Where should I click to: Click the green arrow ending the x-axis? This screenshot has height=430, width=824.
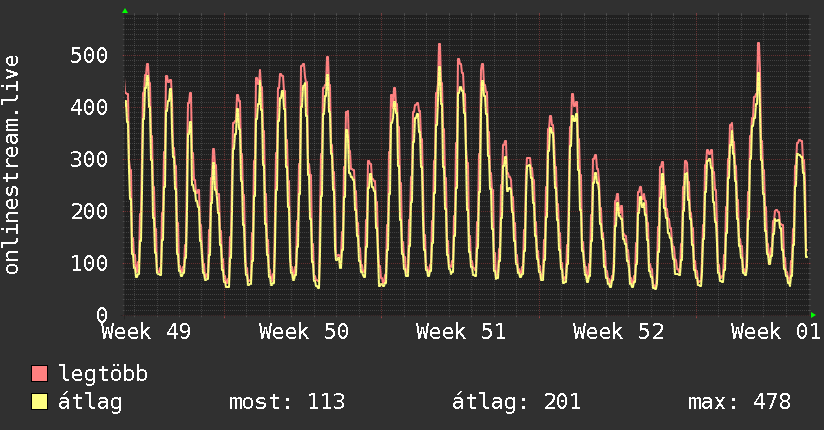(813, 315)
